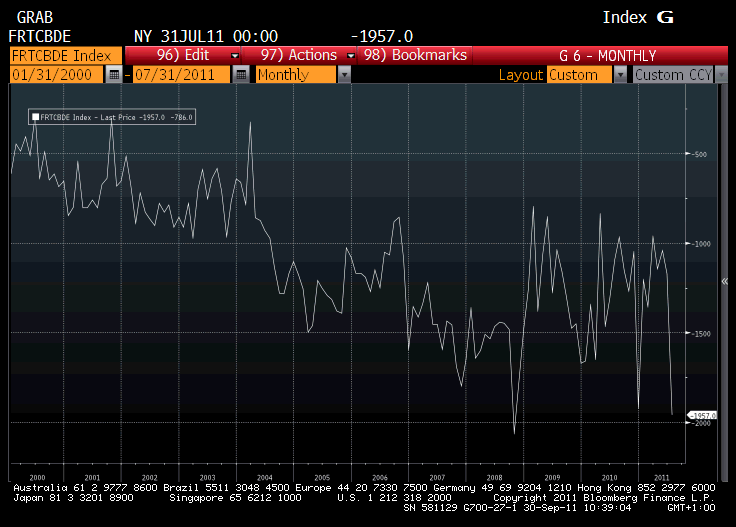This screenshot has height=527, width=736.
Task: Open the end date calendar picker
Action: [241, 75]
